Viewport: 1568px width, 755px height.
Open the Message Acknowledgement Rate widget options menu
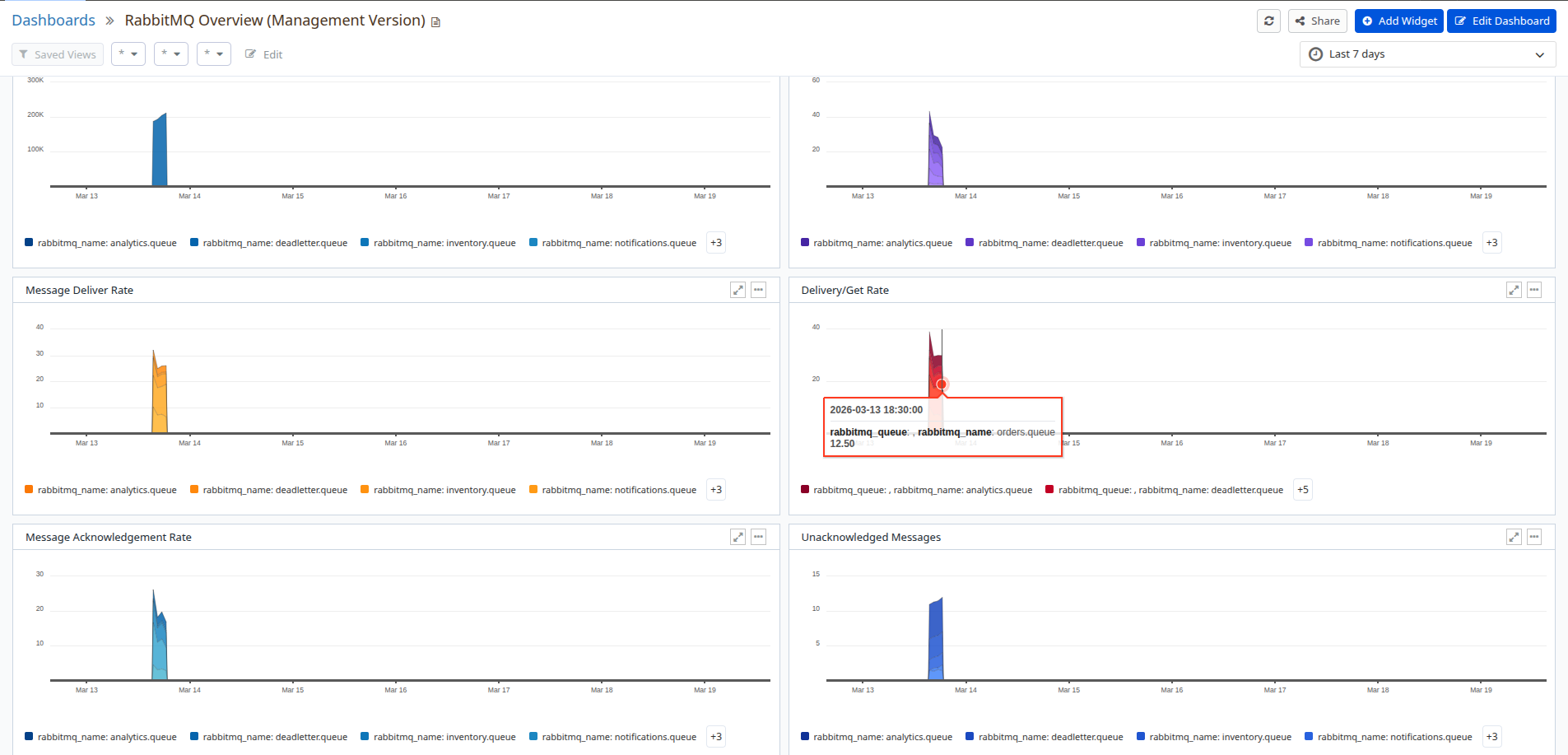point(758,537)
